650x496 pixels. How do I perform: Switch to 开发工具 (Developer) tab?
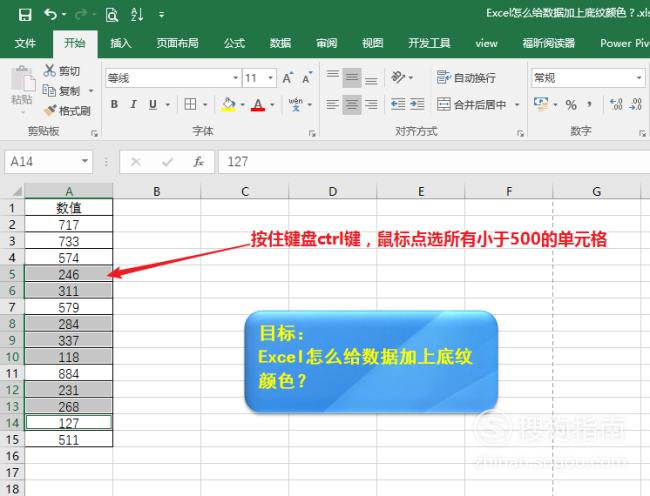429,43
